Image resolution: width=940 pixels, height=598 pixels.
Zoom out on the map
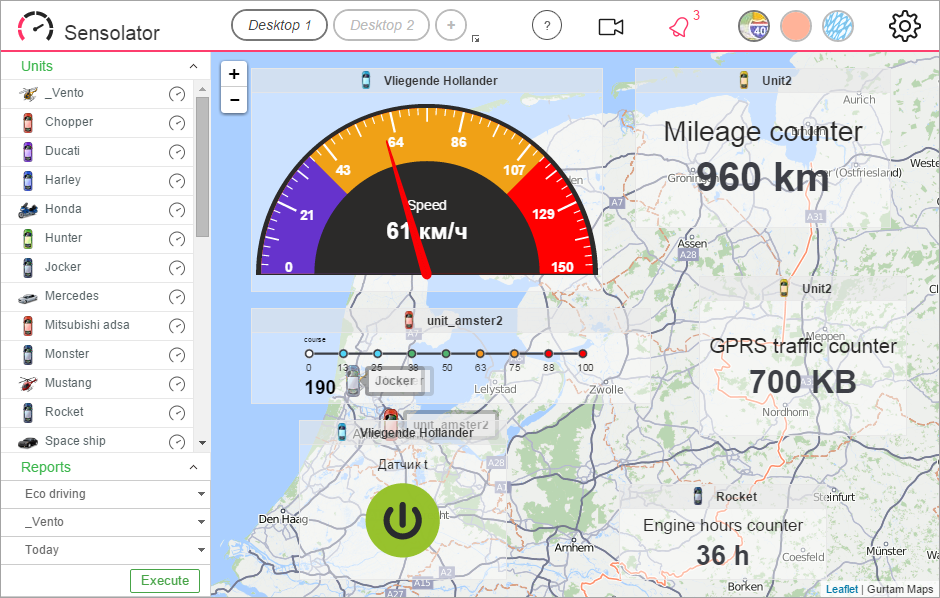pos(234,100)
